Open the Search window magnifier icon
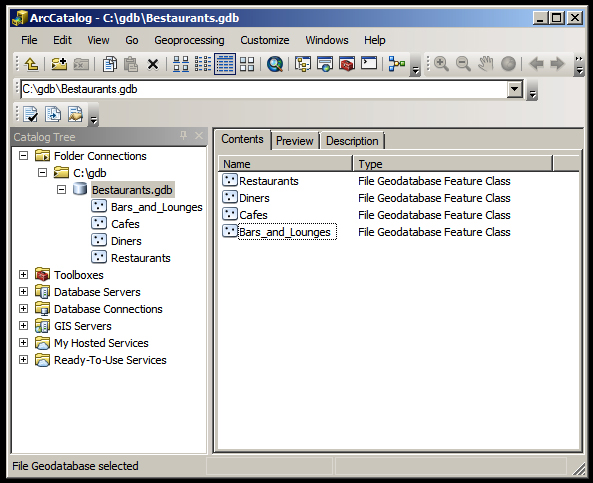Viewport: 593px width, 483px height. point(275,64)
